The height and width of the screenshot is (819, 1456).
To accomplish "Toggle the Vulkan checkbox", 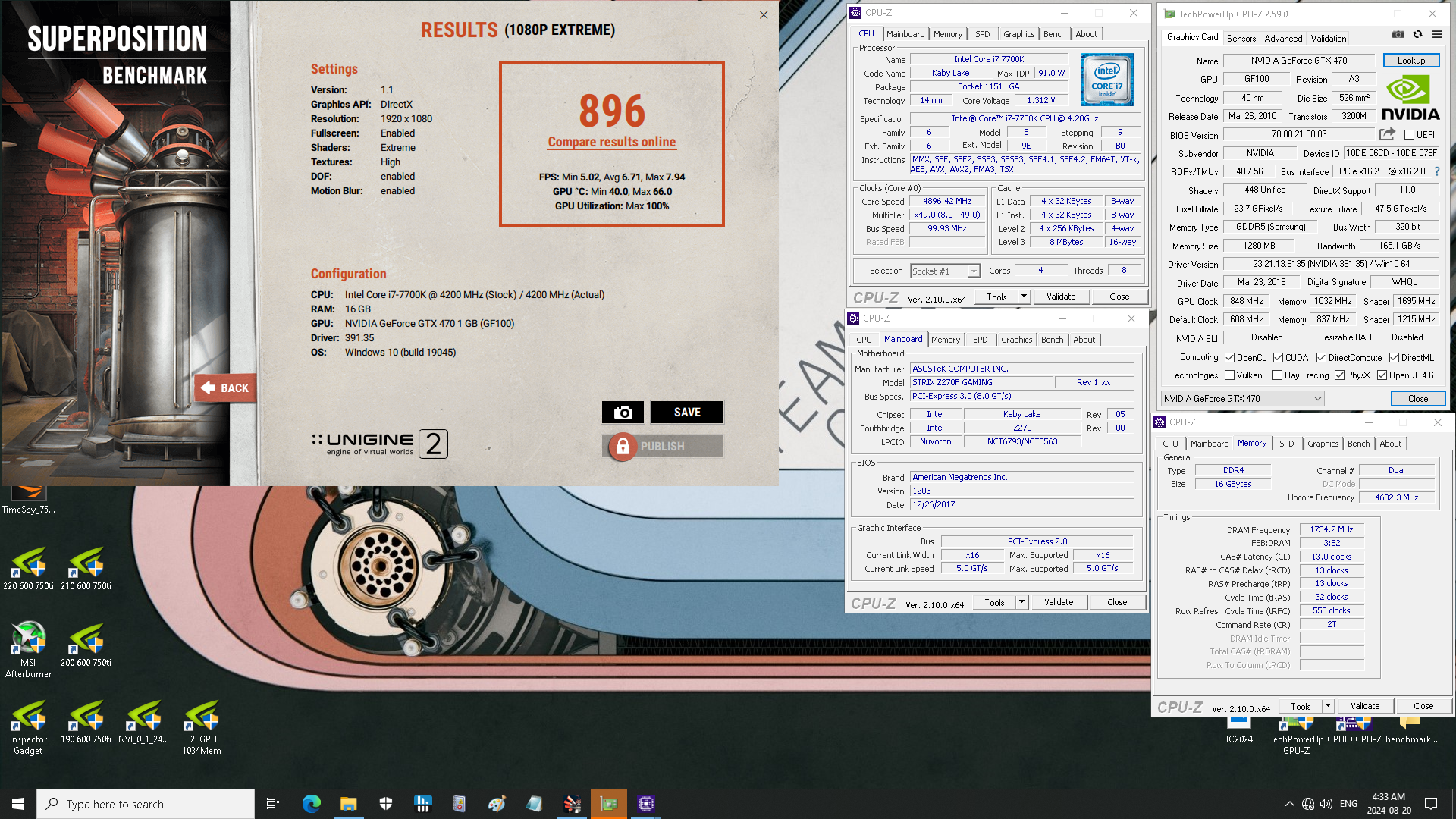I will click(x=1229, y=375).
